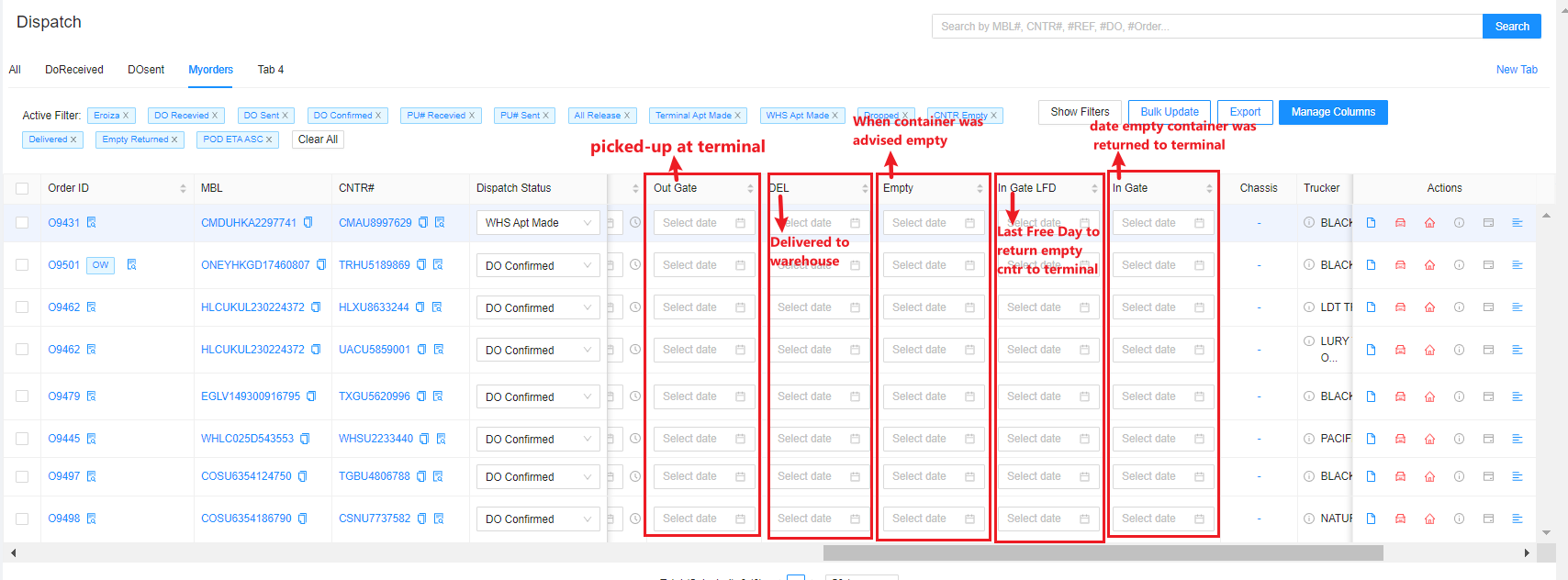Click red truck icon in O9501 row
The height and width of the screenshot is (580, 1568).
coord(1400,265)
